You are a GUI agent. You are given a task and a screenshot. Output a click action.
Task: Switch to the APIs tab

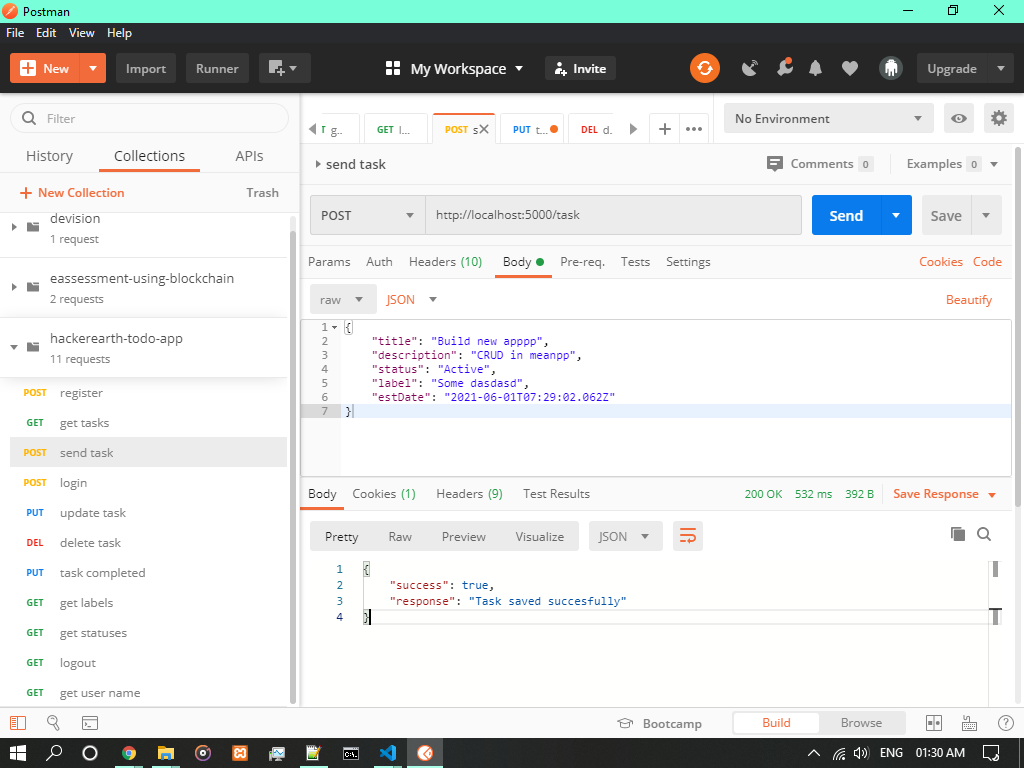(x=249, y=156)
